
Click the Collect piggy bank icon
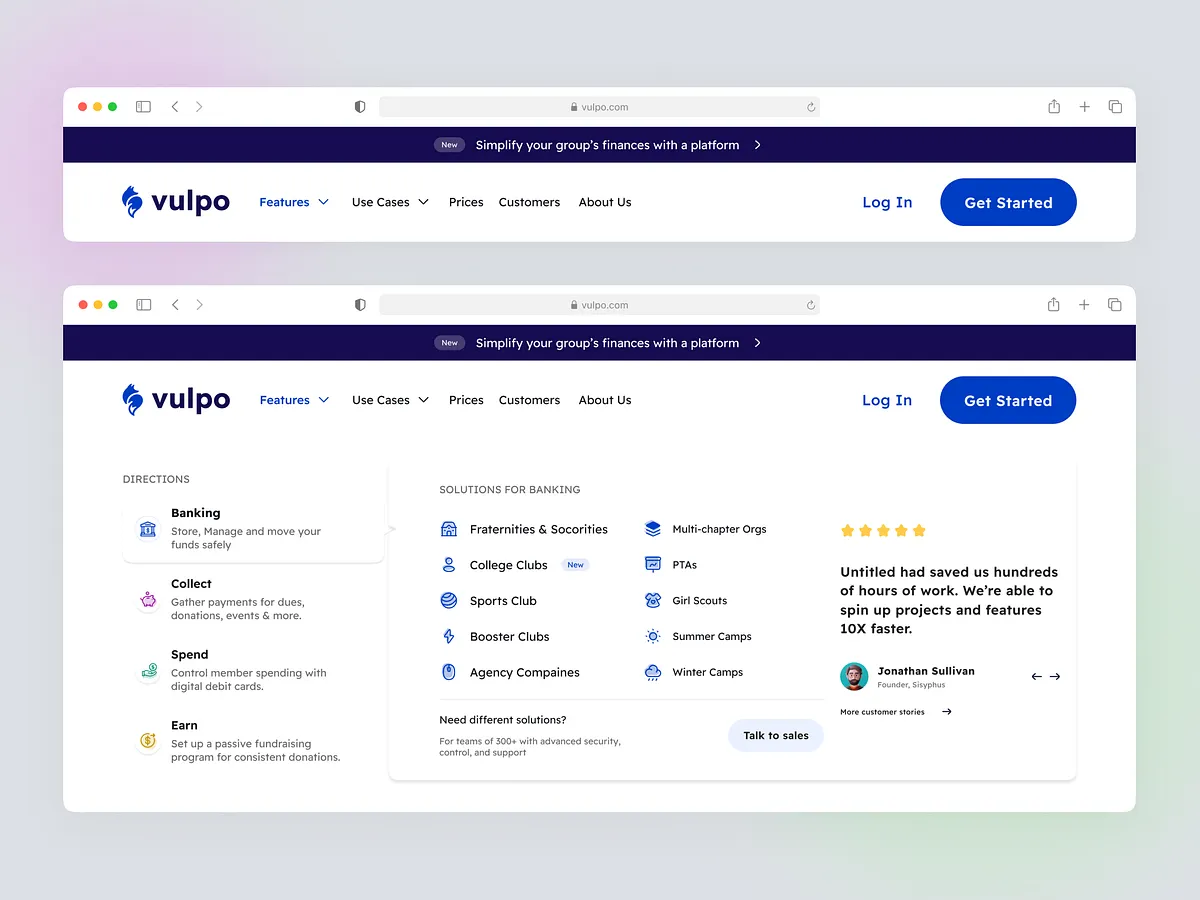pyautogui.click(x=148, y=600)
